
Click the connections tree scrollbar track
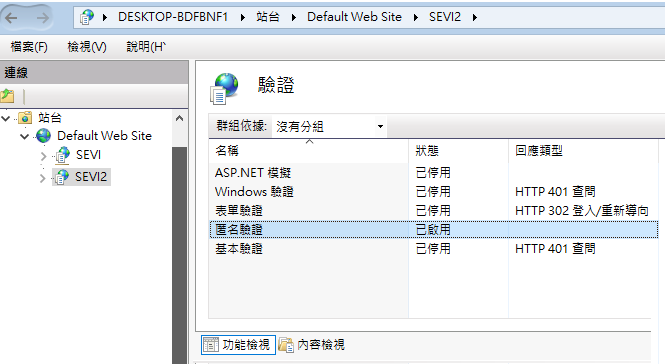179,255
